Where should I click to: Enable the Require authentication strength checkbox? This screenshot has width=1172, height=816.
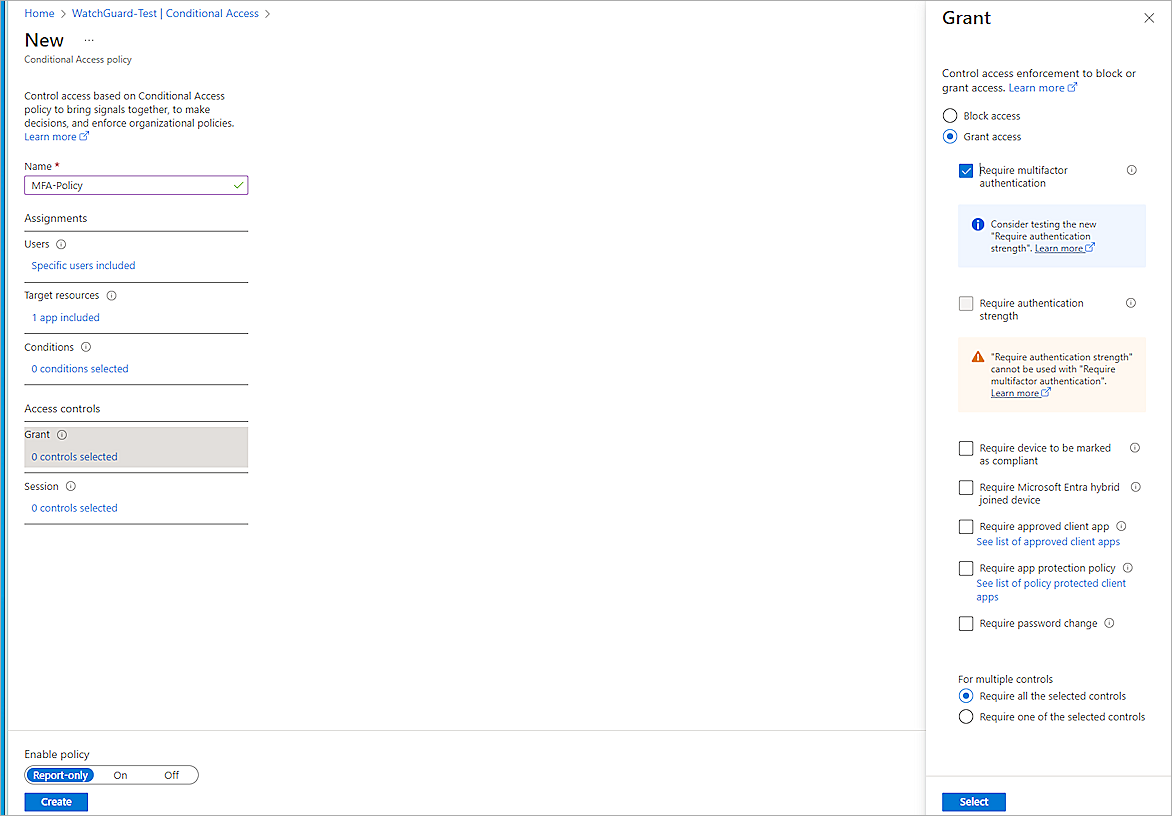[x=966, y=302]
